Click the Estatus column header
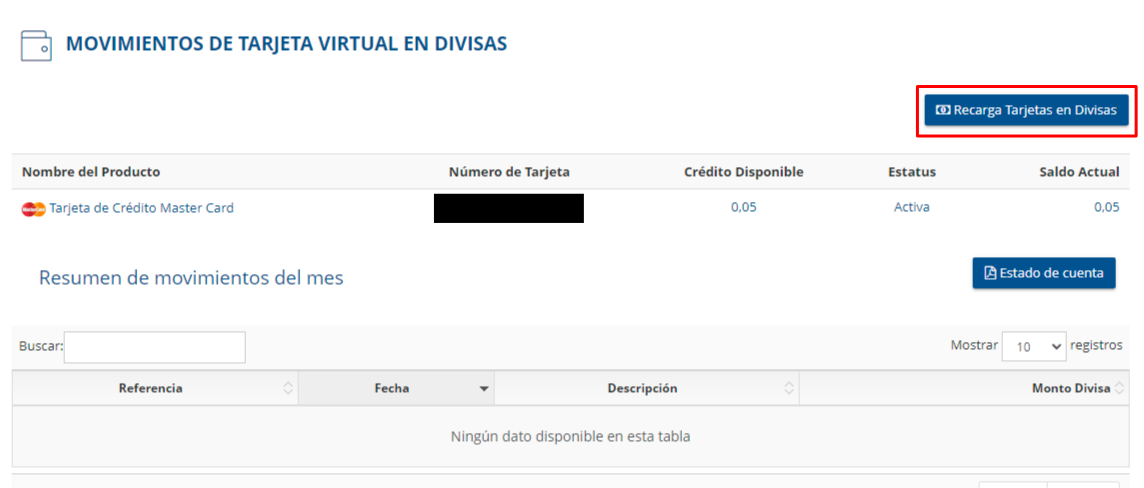 (x=912, y=172)
